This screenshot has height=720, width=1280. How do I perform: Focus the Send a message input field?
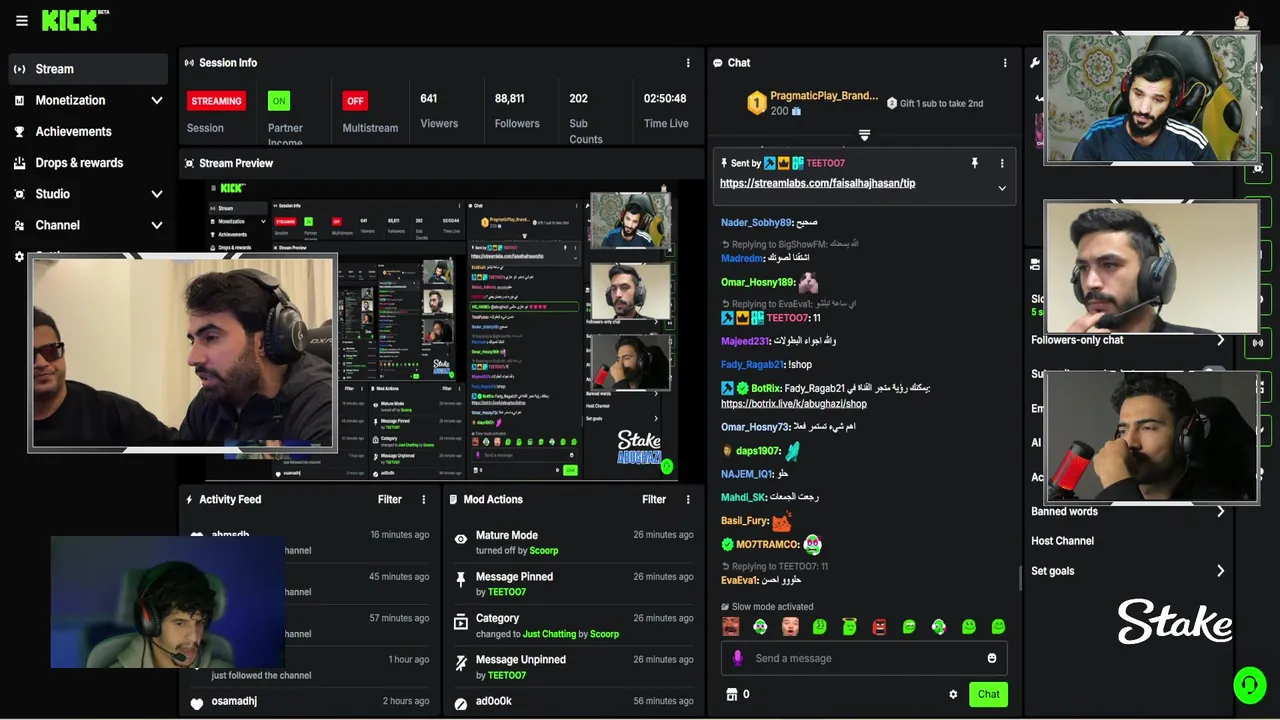point(864,658)
